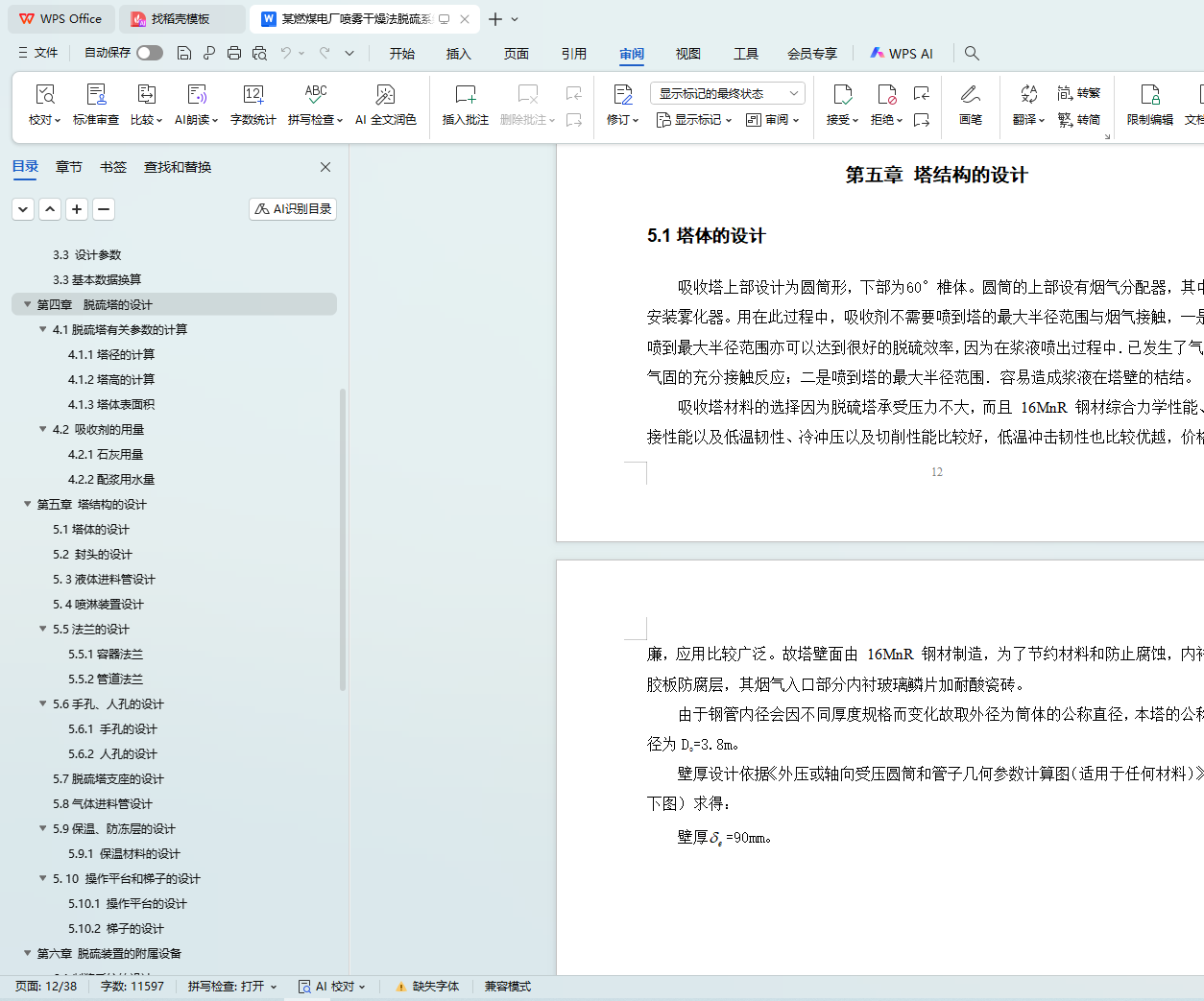The height and width of the screenshot is (1001, 1204).
Task: Click the minus button in outline toolbar
Action: (x=104, y=208)
